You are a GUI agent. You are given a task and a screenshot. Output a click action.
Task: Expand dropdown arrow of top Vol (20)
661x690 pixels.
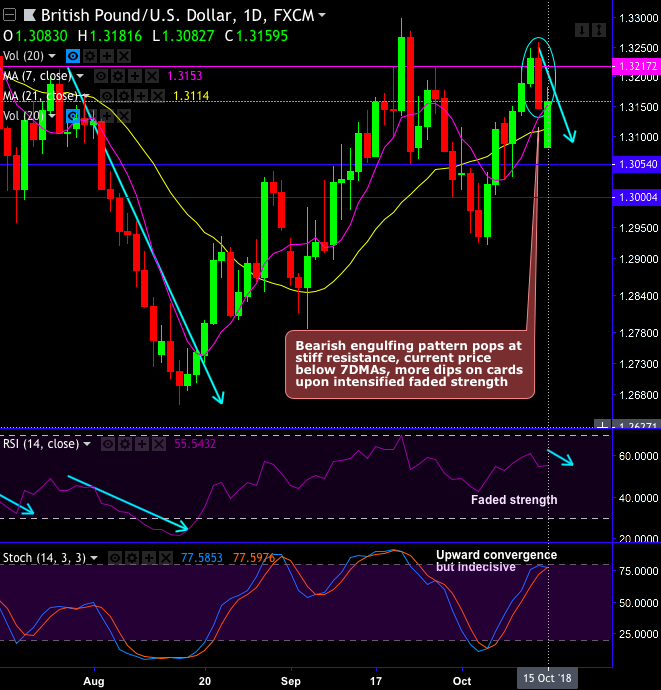coord(52,56)
